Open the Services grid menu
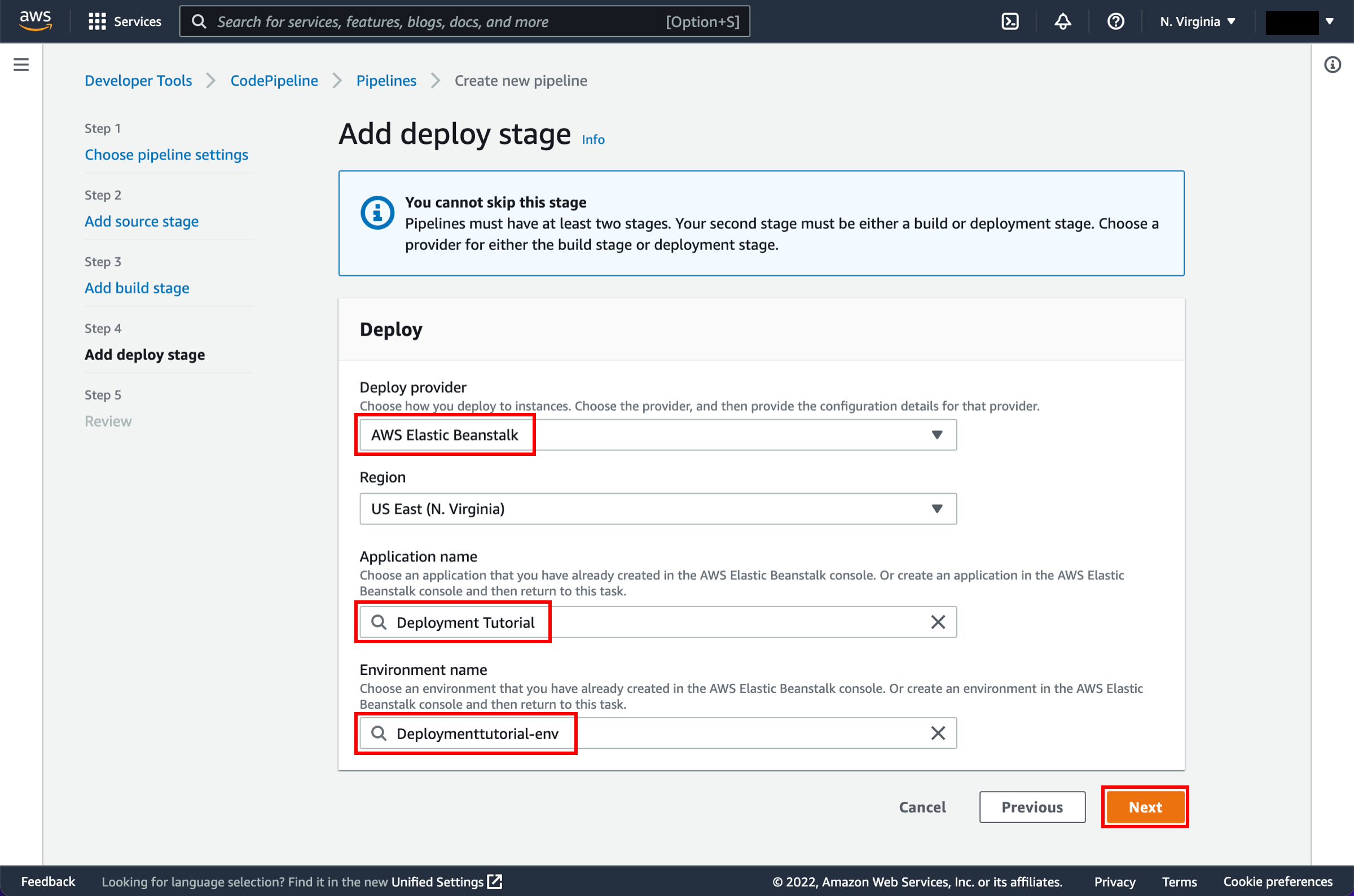 [x=125, y=21]
